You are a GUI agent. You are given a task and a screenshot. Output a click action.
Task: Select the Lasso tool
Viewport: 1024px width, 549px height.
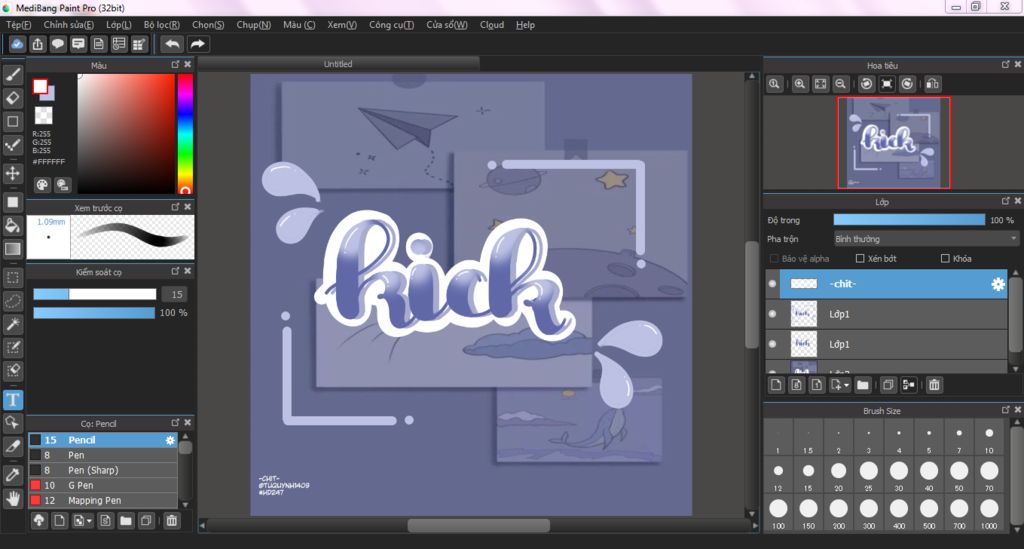13,301
